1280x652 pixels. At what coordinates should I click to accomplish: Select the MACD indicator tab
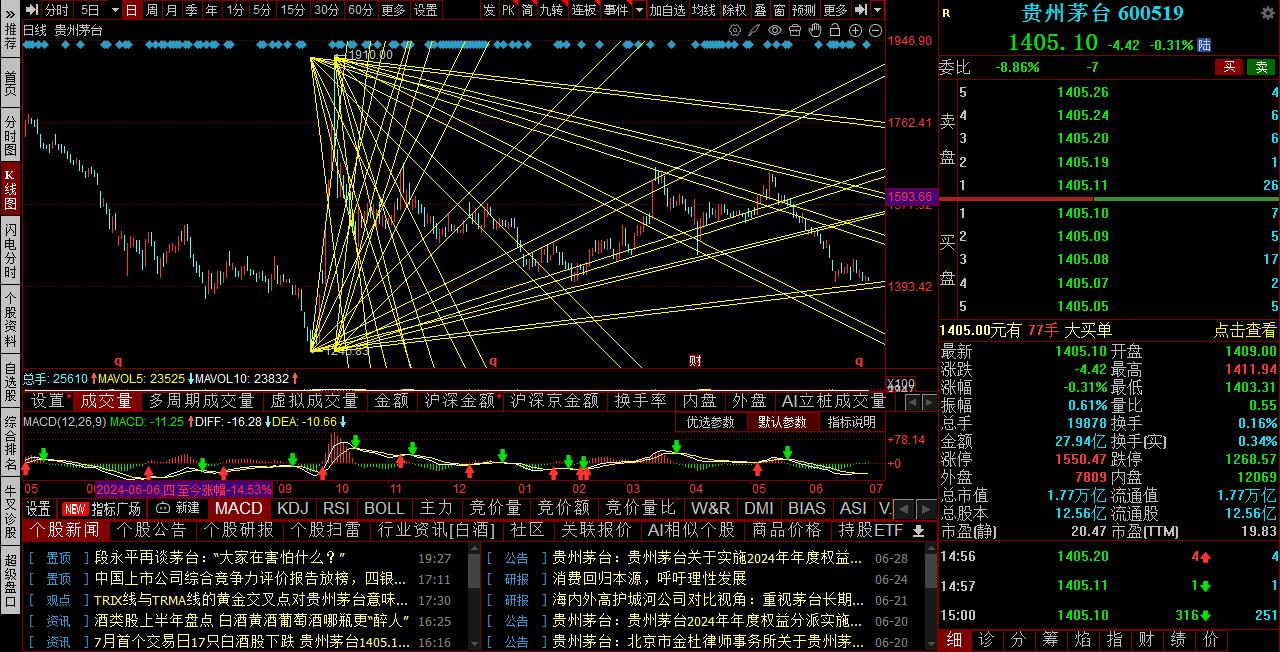pyautogui.click(x=239, y=508)
